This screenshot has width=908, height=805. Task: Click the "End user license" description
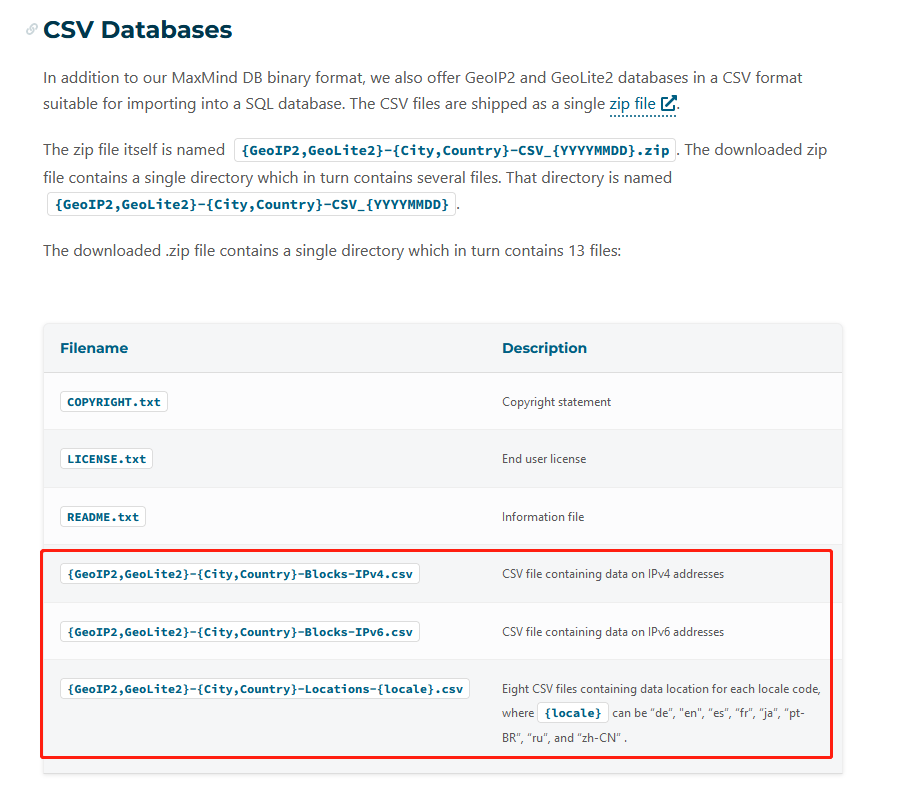[x=544, y=459]
